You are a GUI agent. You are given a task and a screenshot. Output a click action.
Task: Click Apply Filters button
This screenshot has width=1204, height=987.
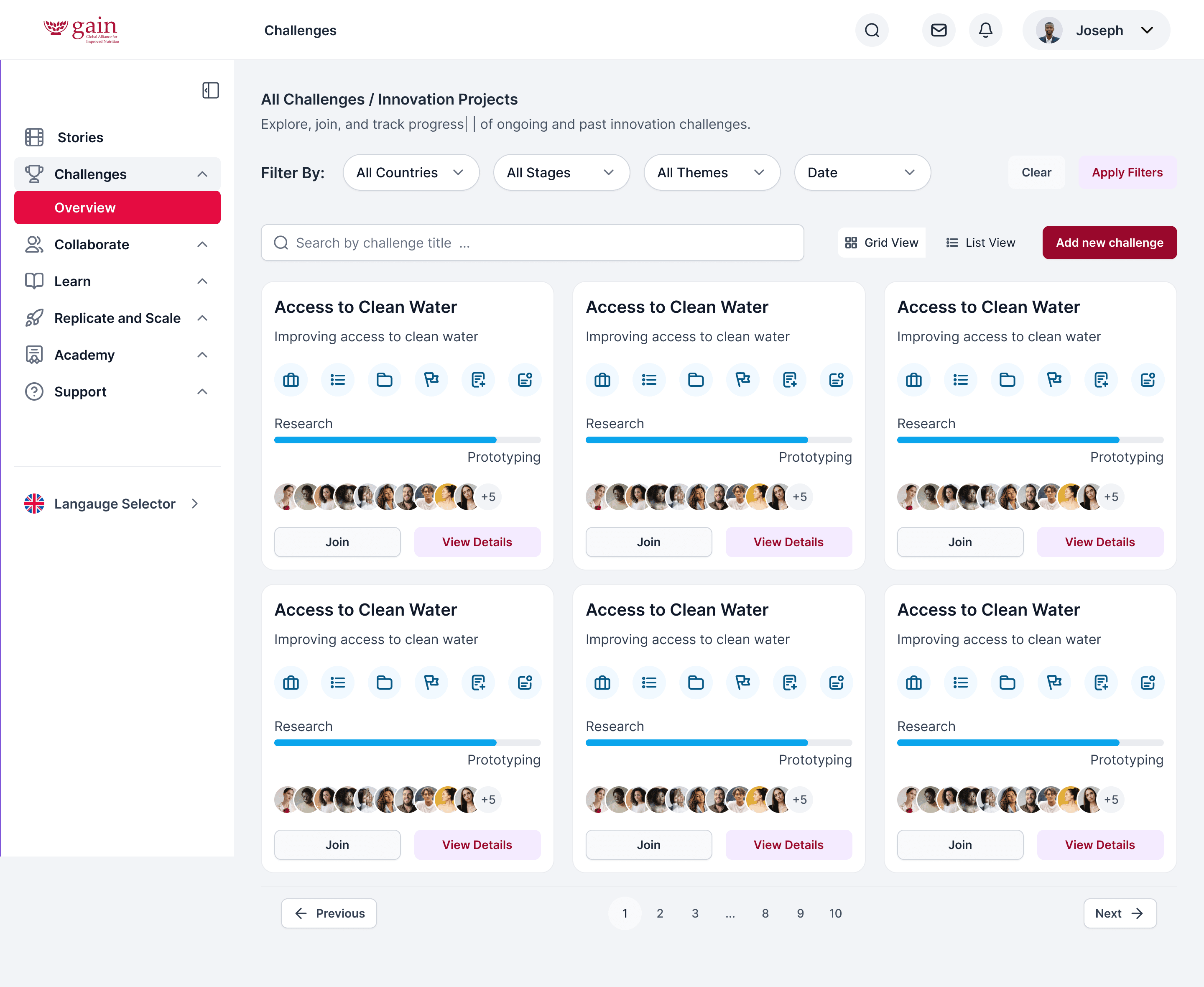pyautogui.click(x=1127, y=172)
